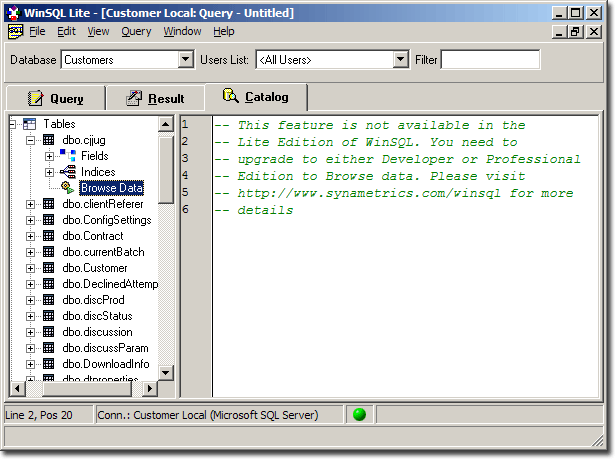616x460 pixels.
Task: Click the dbo.Customer table icon
Action: [48, 268]
